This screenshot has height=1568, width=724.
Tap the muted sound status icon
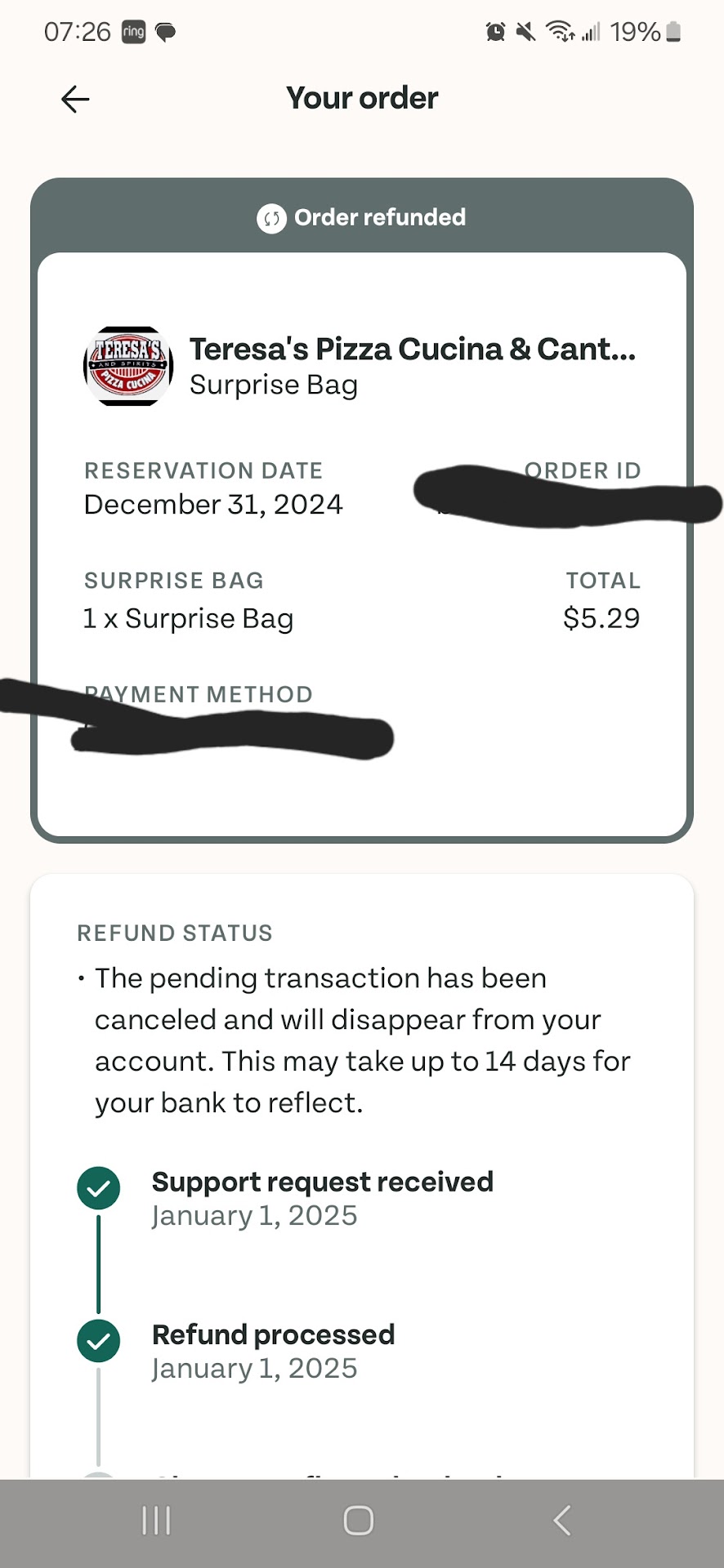pos(526,32)
